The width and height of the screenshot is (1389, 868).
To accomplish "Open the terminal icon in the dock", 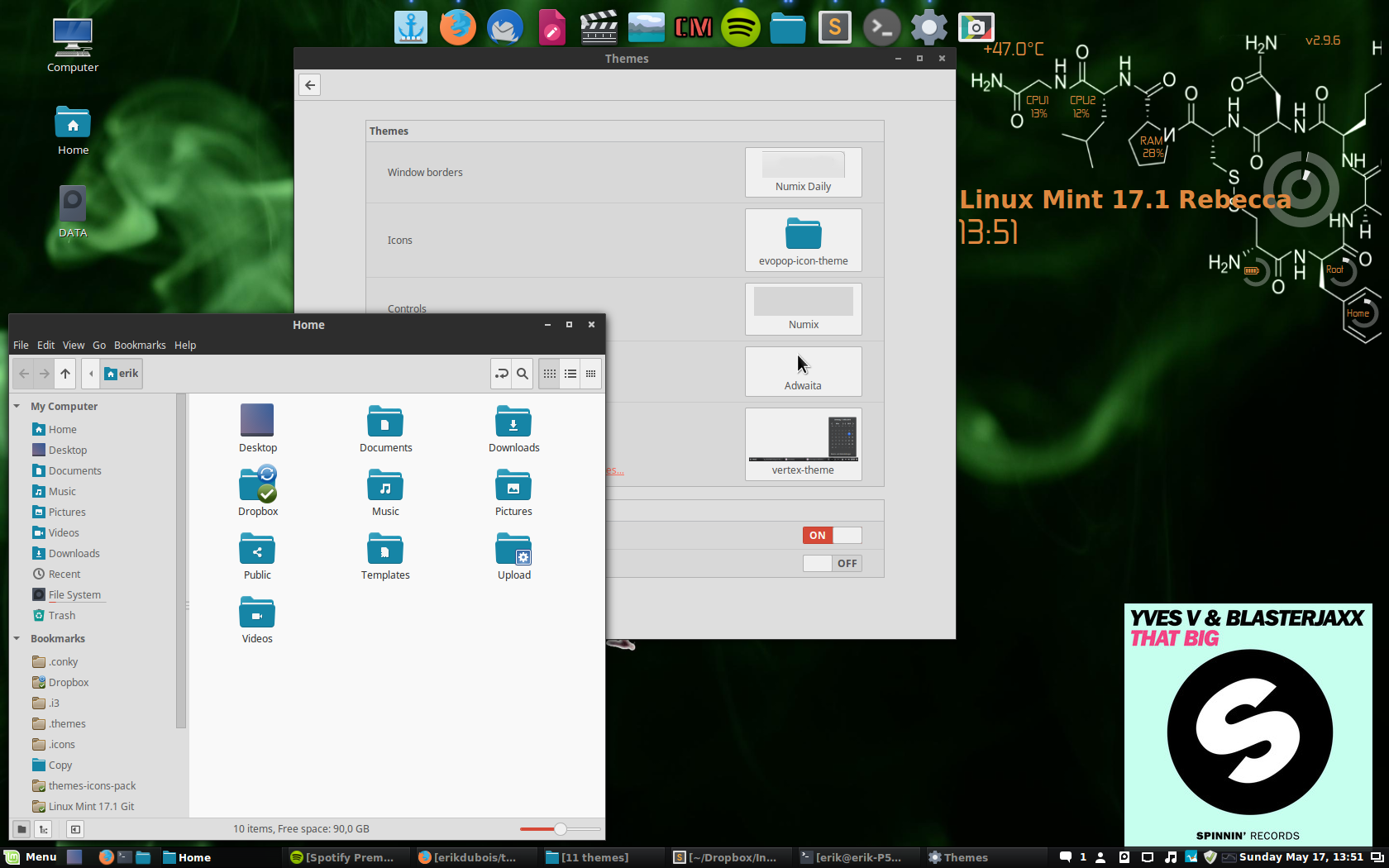I will pos(881,27).
